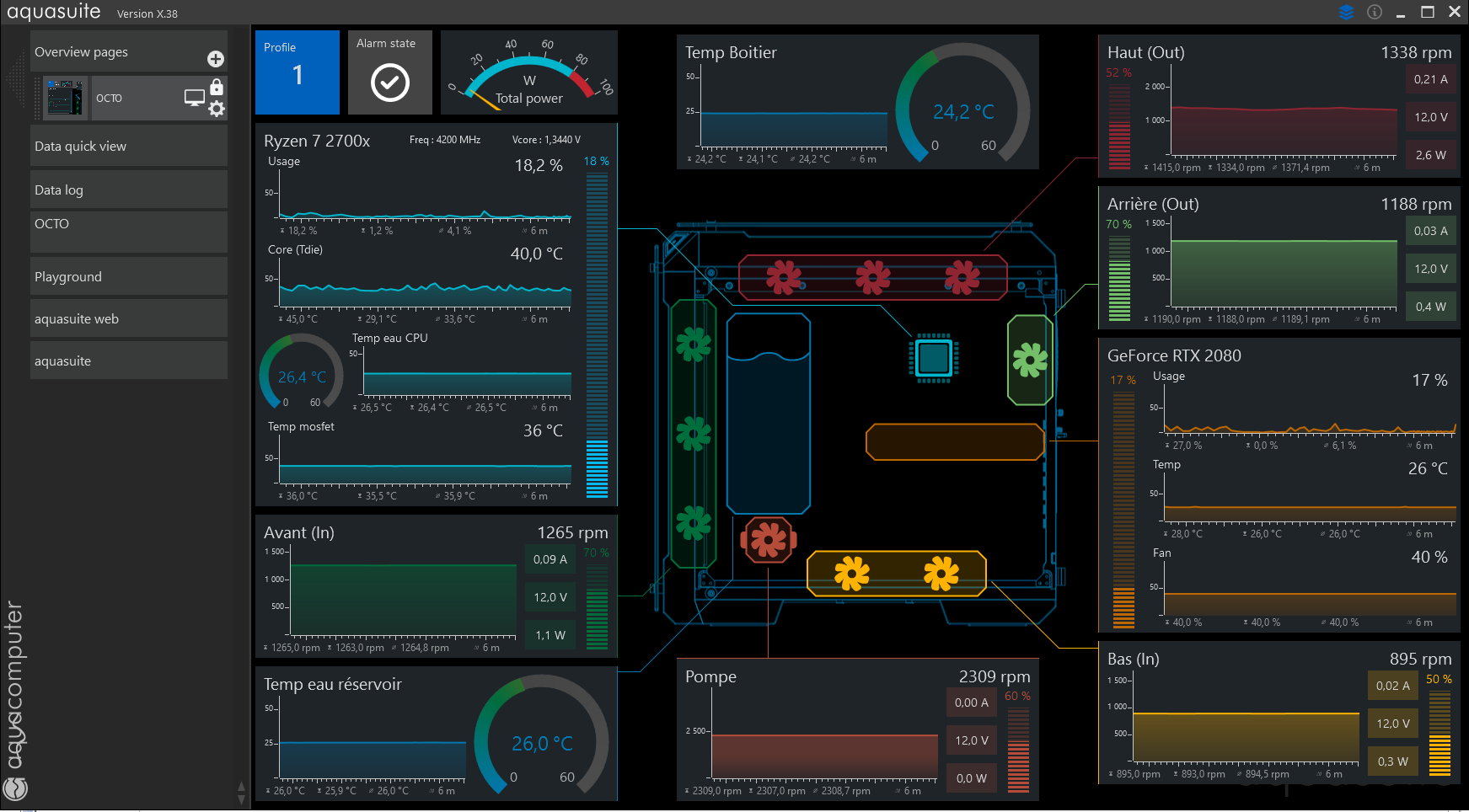Open the aquasuite web section
Image resolution: width=1469 pixels, height=812 pixels.
tap(128, 319)
